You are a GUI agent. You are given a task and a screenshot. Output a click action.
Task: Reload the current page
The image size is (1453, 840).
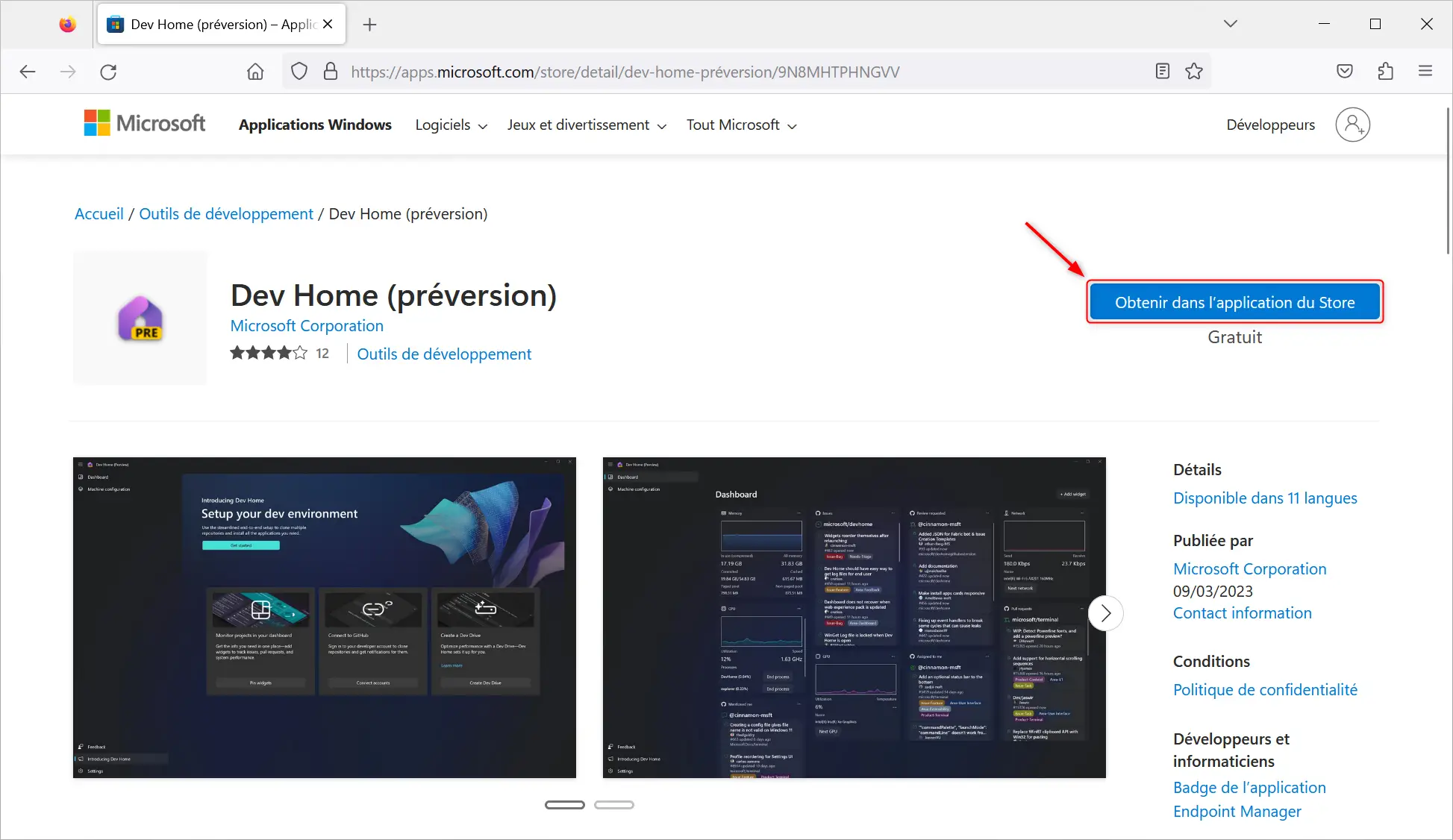tap(108, 72)
